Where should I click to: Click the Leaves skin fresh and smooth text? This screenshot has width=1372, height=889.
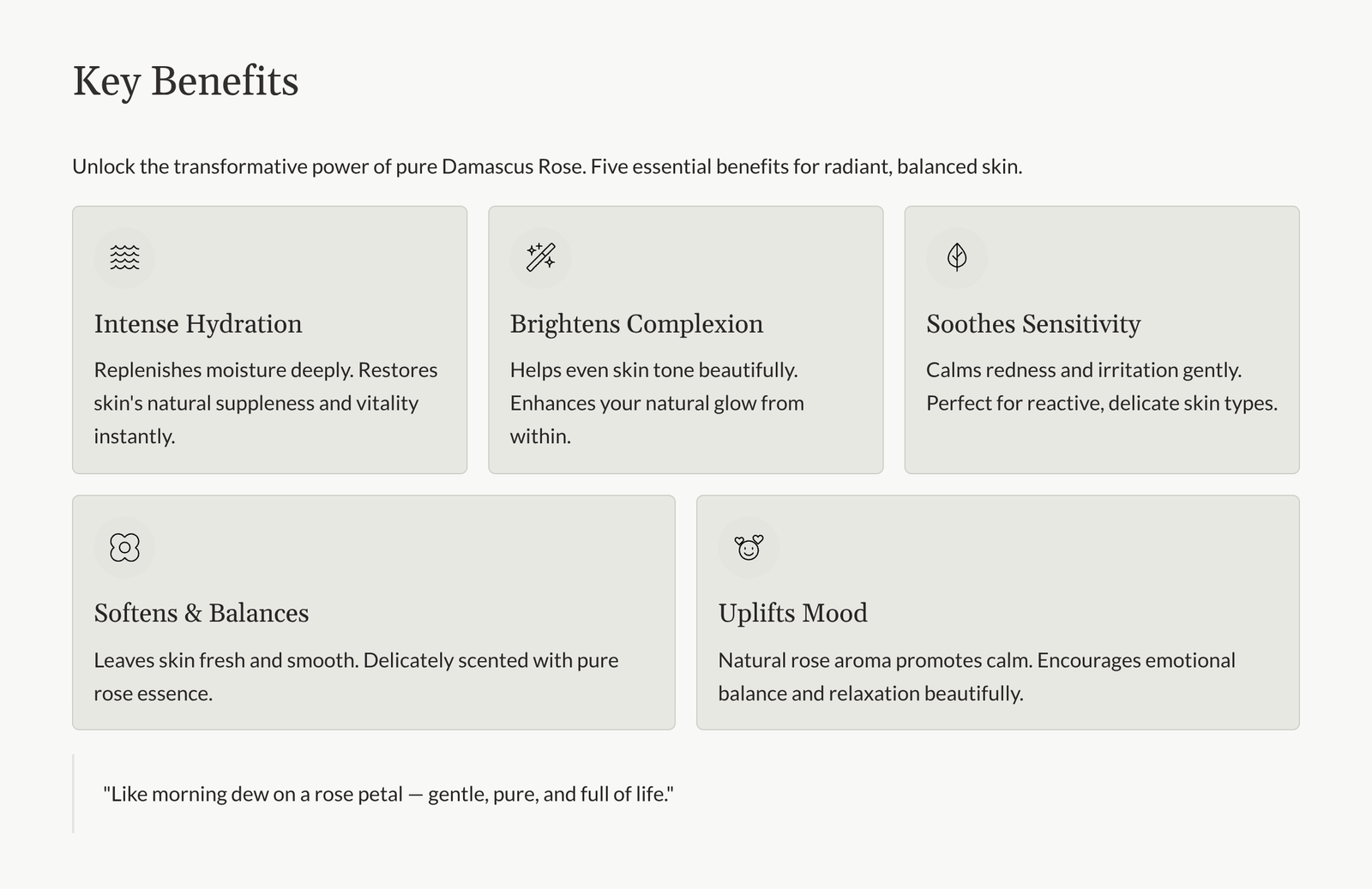pyautogui.click(x=356, y=661)
